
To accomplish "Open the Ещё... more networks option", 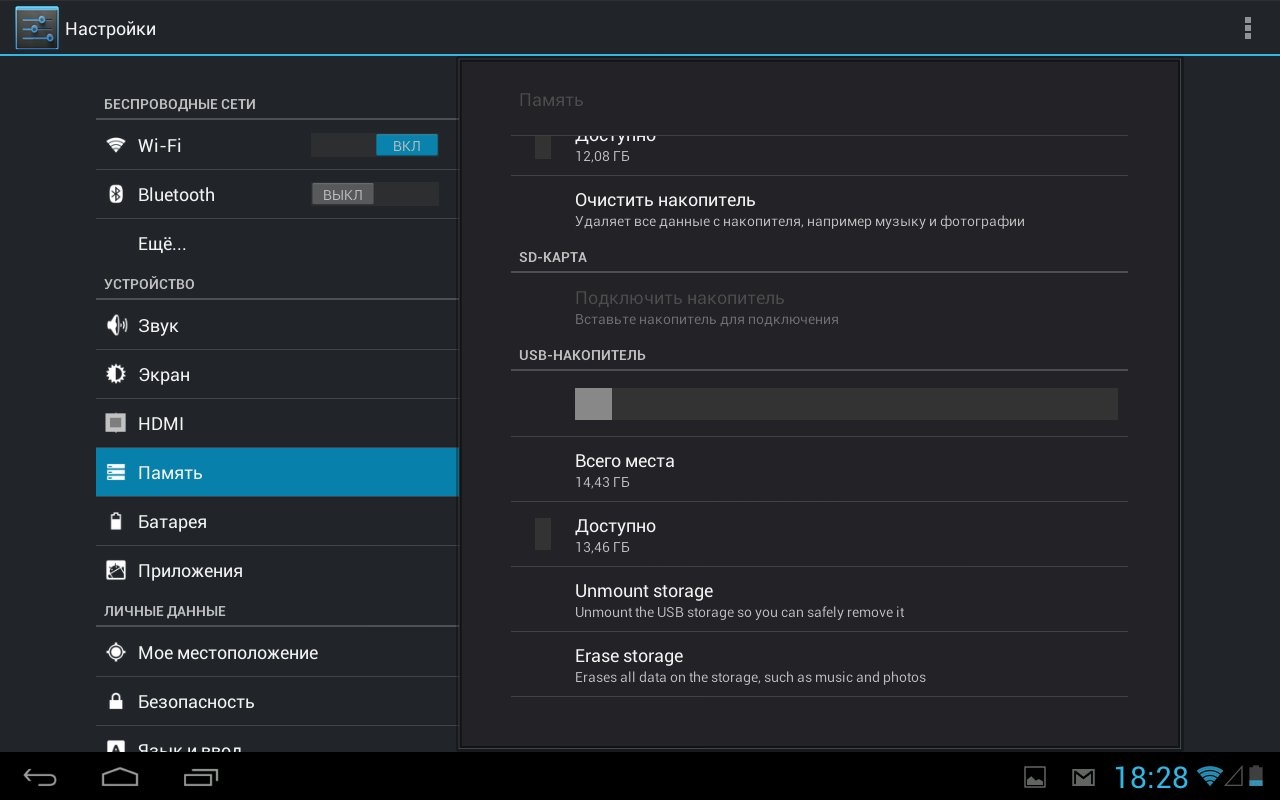I will 162,244.
